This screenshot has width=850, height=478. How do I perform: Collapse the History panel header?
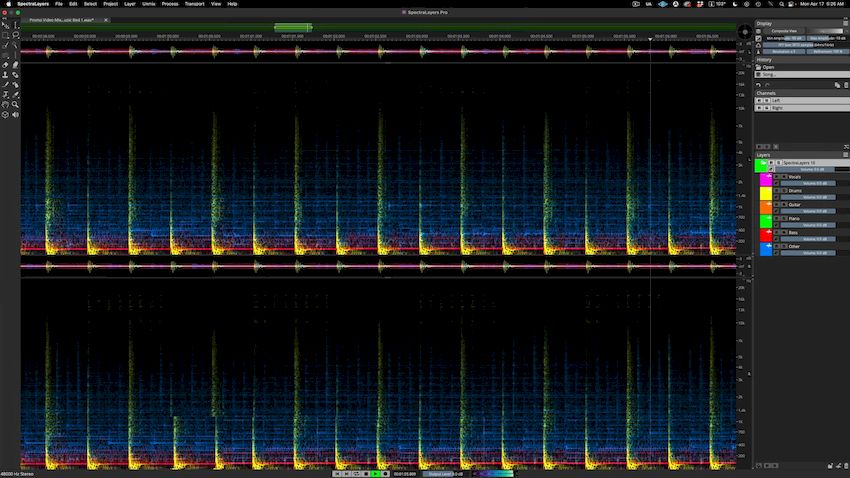pos(764,60)
